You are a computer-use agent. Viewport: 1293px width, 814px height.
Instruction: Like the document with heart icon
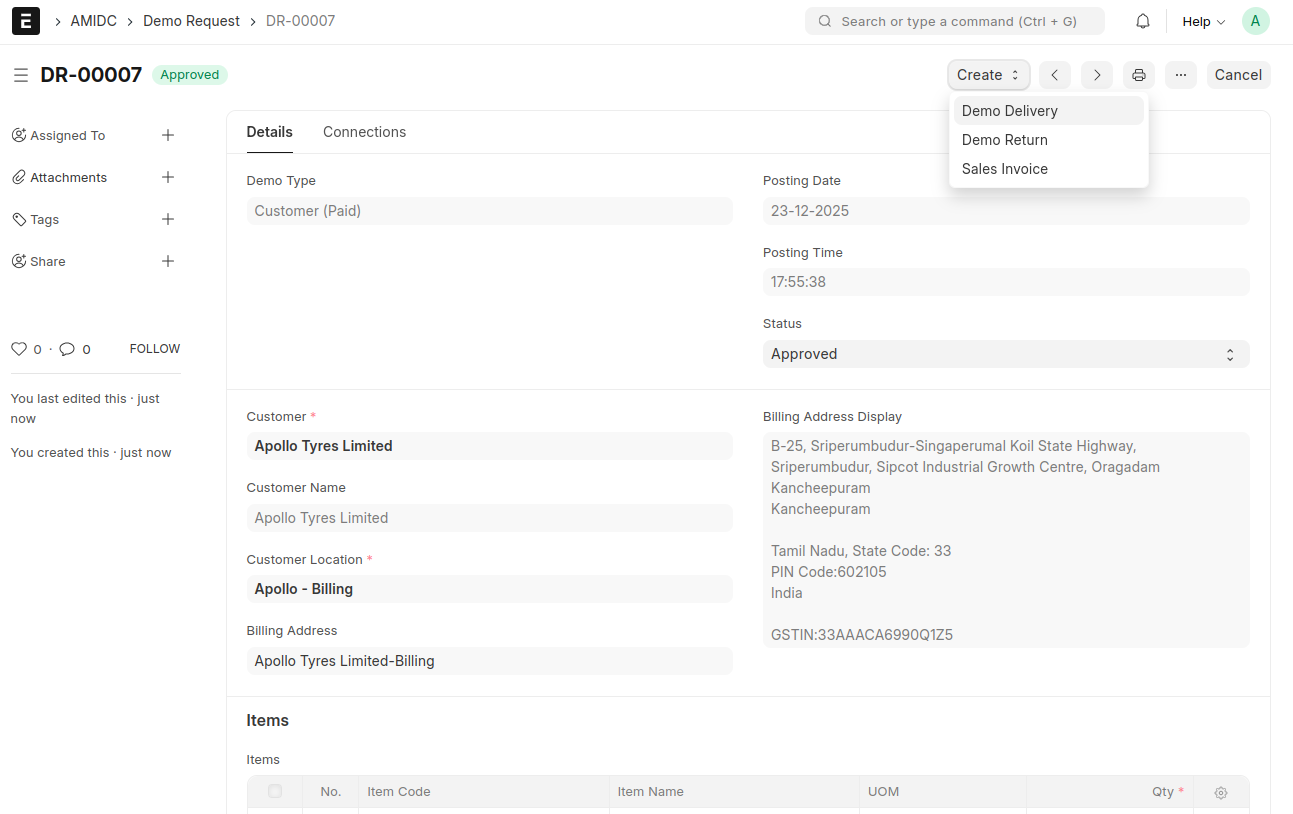click(x=18, y=349)
